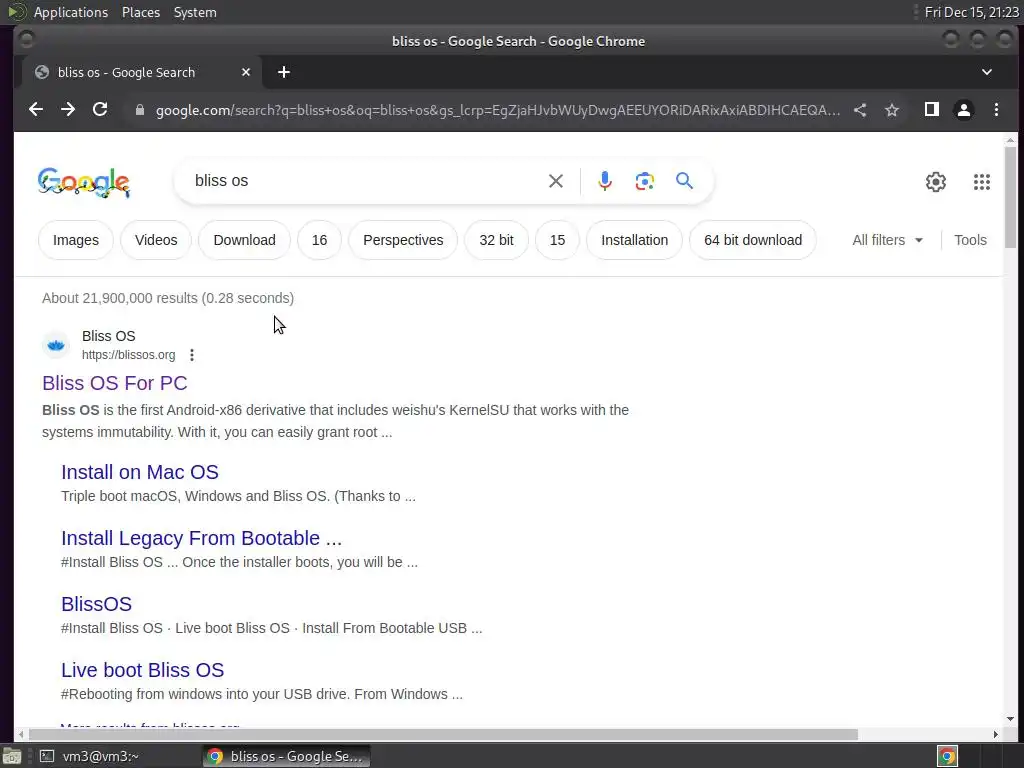
Task: Select the 64 bit download chip
Action: coord(752,240)
